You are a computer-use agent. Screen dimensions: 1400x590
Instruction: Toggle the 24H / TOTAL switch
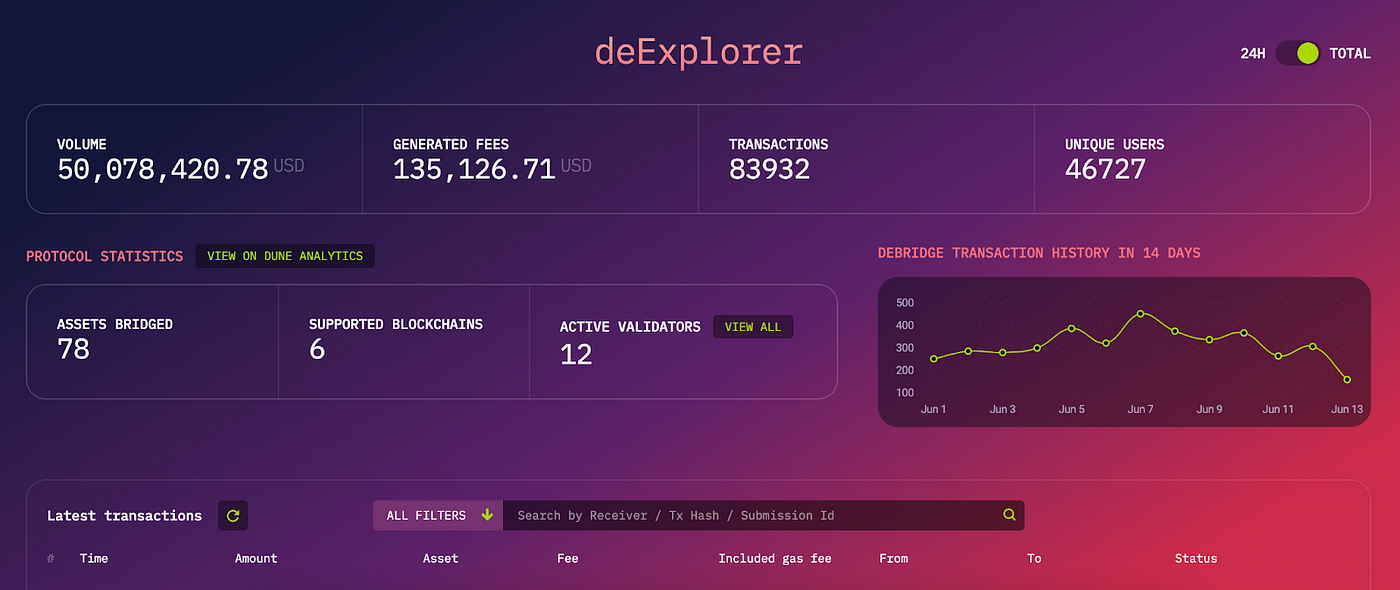tap(1298, 54)
